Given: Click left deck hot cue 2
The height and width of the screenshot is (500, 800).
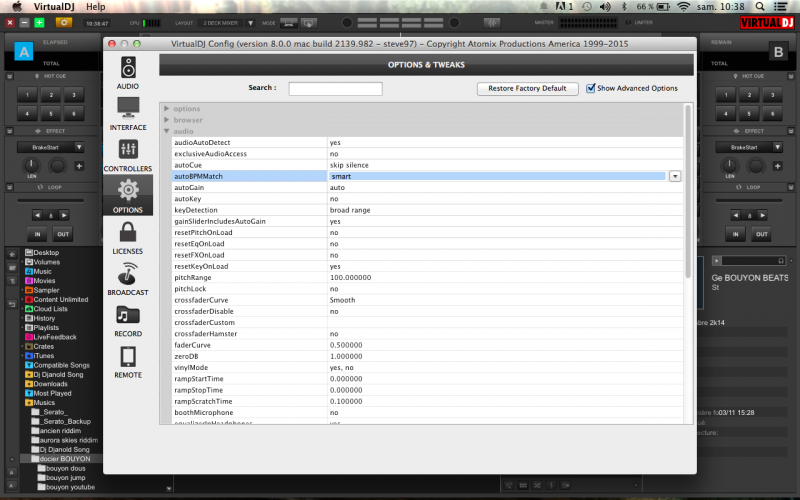Looking at the screenshot, I should tap(51, 95).
